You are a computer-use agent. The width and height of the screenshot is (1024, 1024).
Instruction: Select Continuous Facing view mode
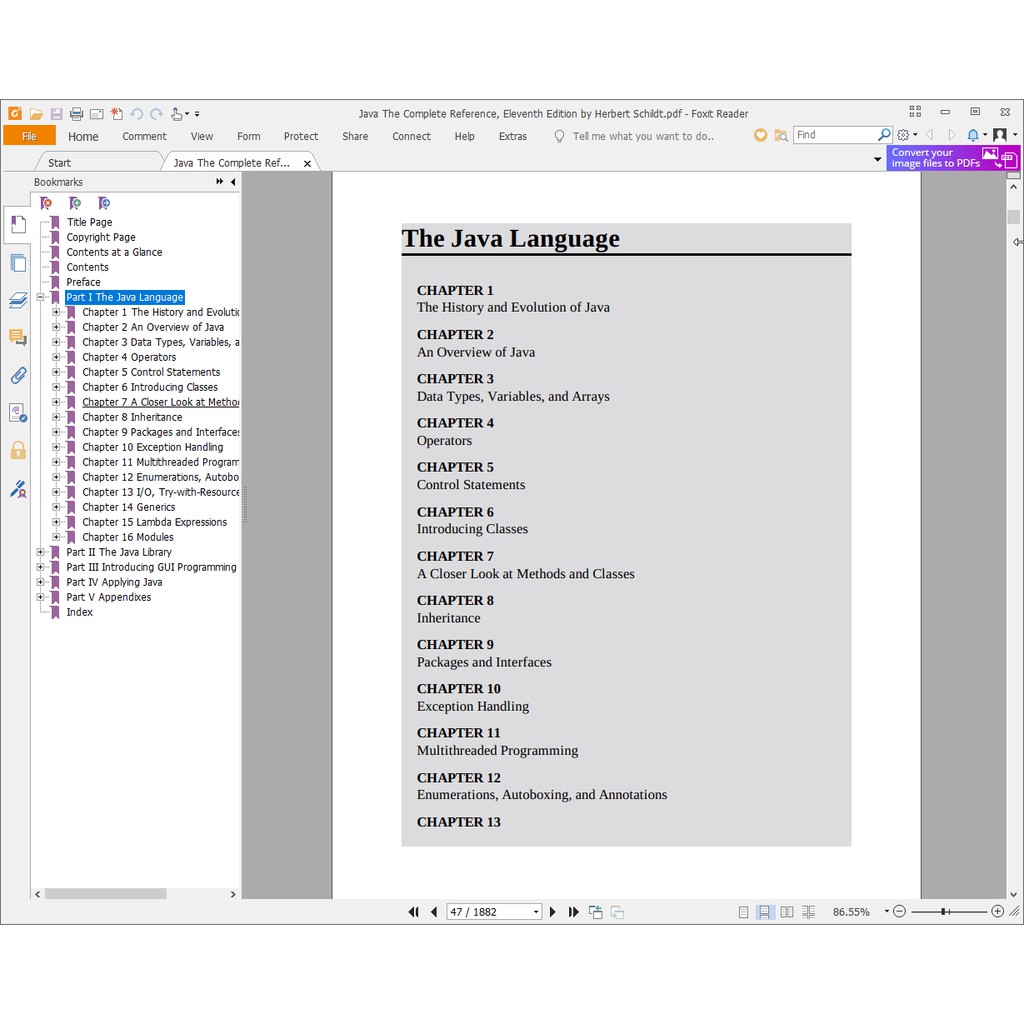[x=808, y=912]
